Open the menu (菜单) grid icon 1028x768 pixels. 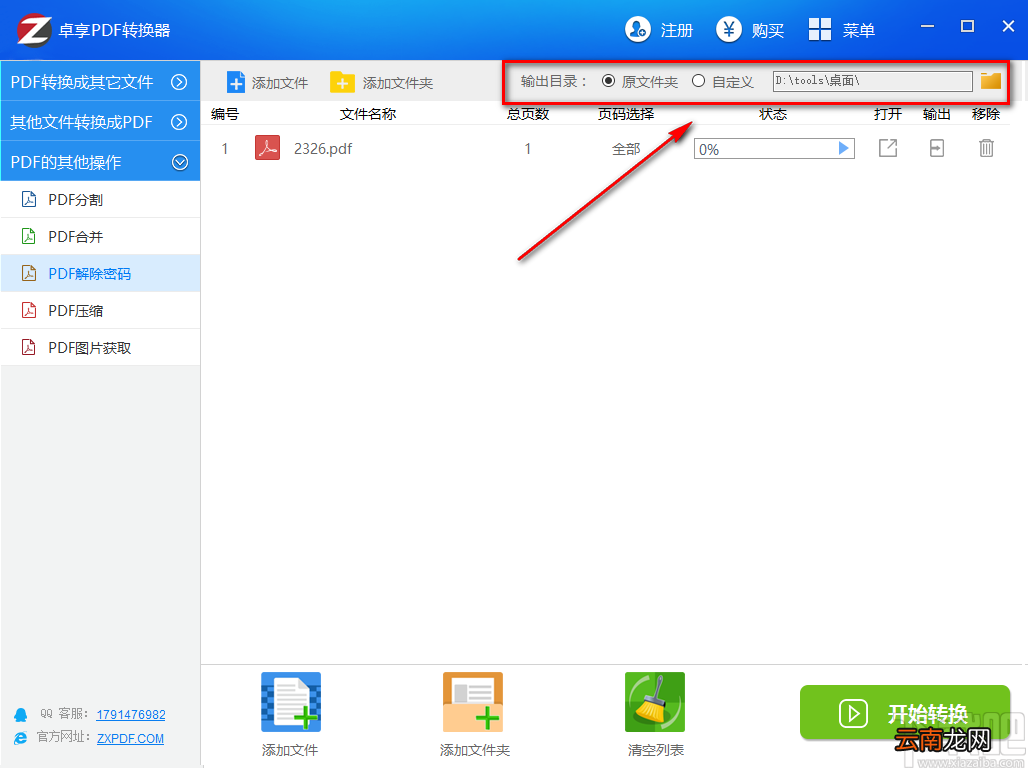pyautogui.click(x=820, y=30)
